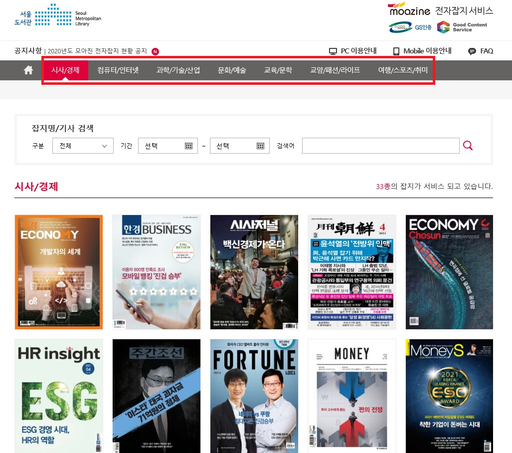This screenshot has width=512, height=453.
Task: Open 月刊朝鮮 magazine cover
Action: click(352, 272)
